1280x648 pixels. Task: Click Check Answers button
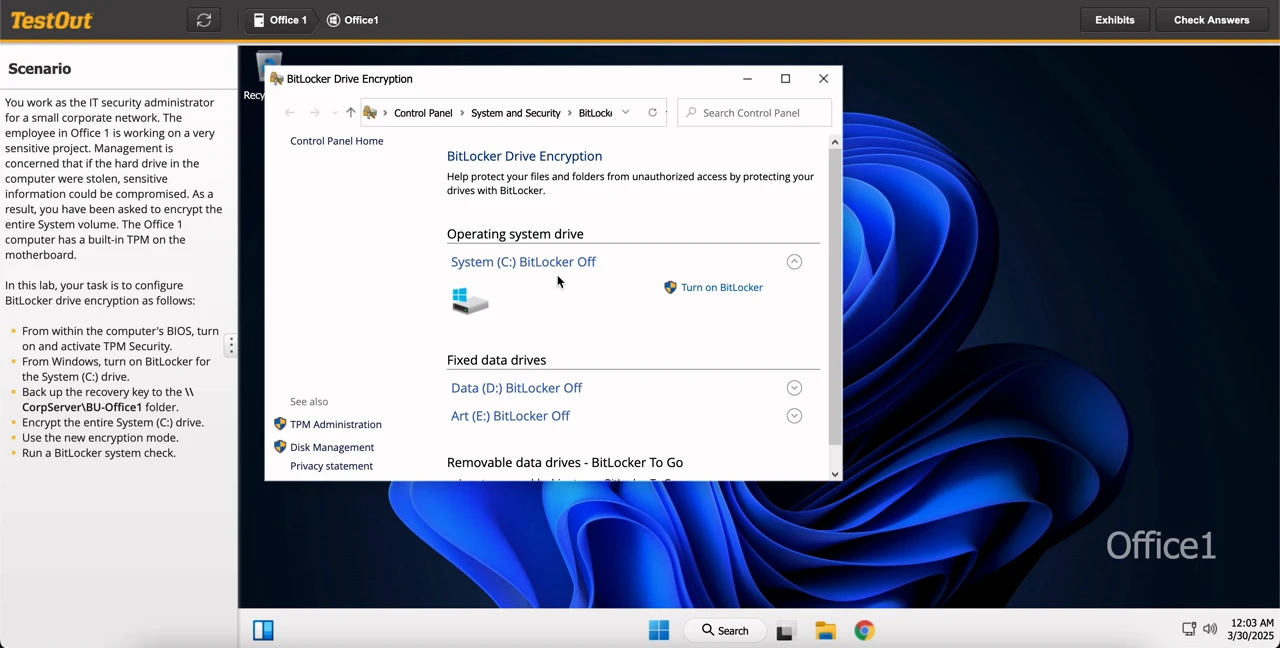click(x=1211, y=20)
